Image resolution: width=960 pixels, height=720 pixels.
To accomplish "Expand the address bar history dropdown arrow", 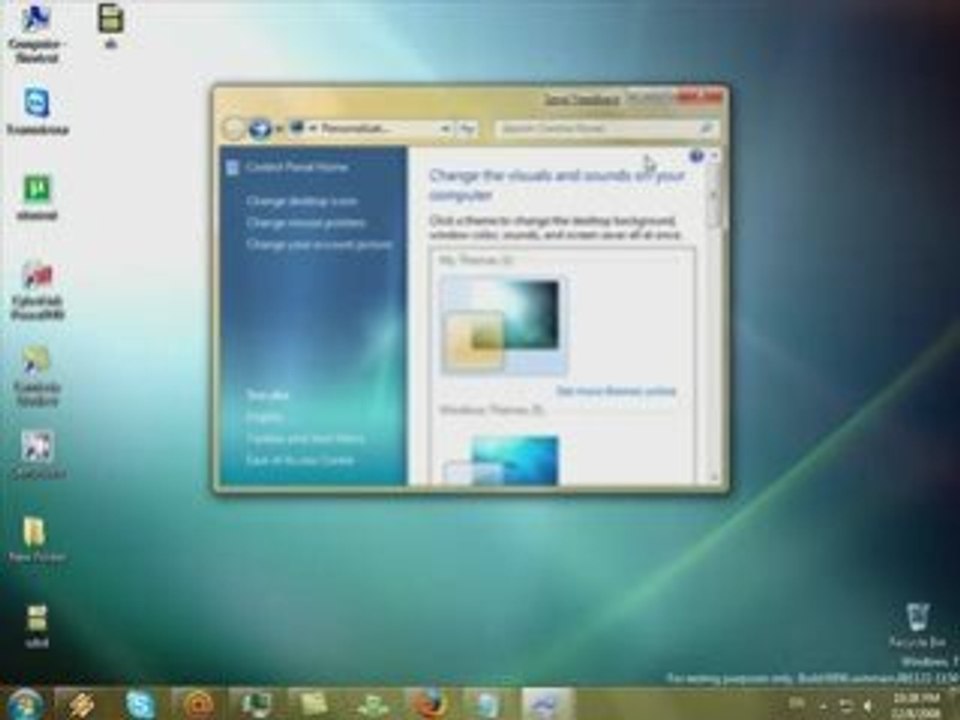I will [x=446, y=129].
